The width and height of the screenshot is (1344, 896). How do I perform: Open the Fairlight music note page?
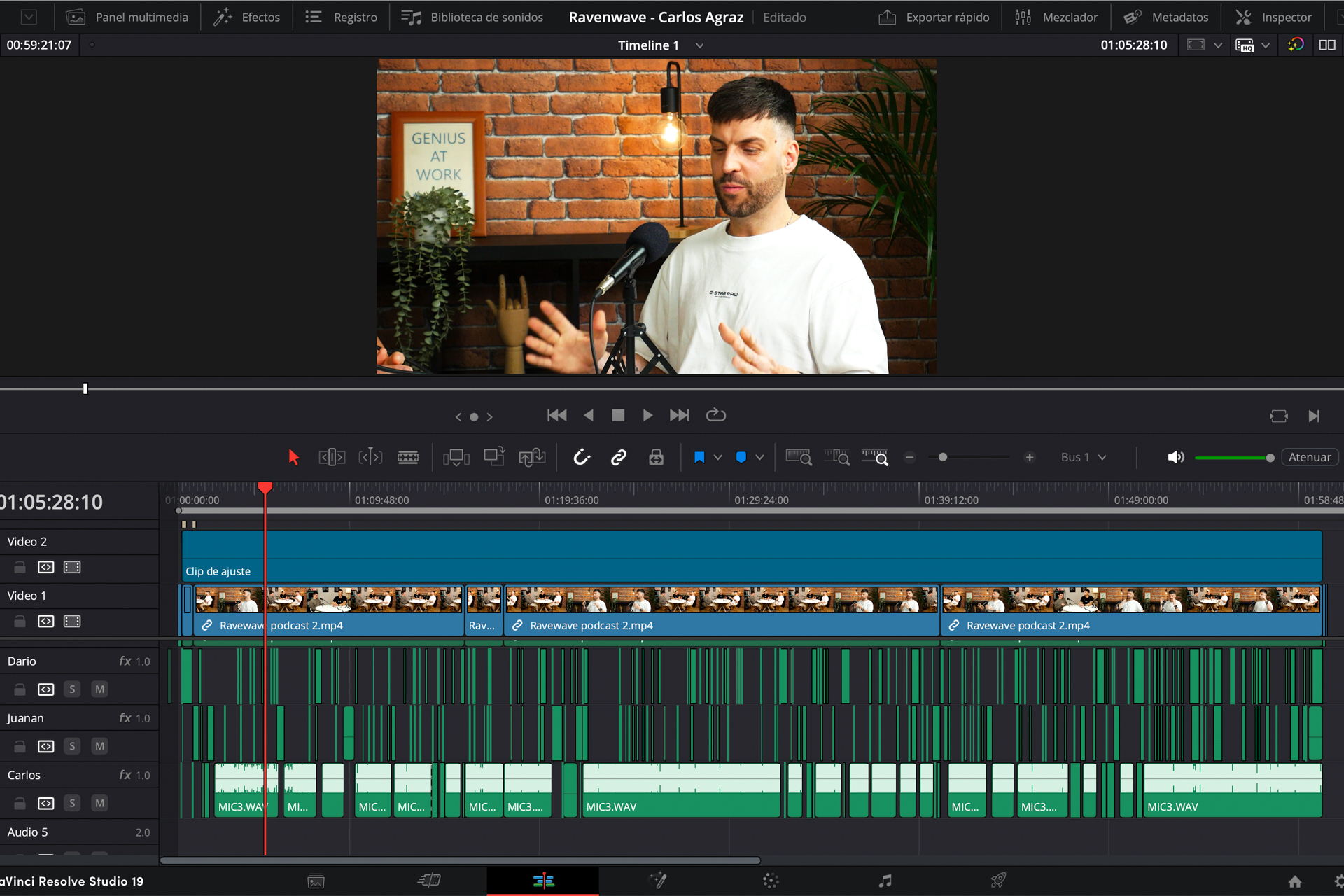[x=885, y=881]
